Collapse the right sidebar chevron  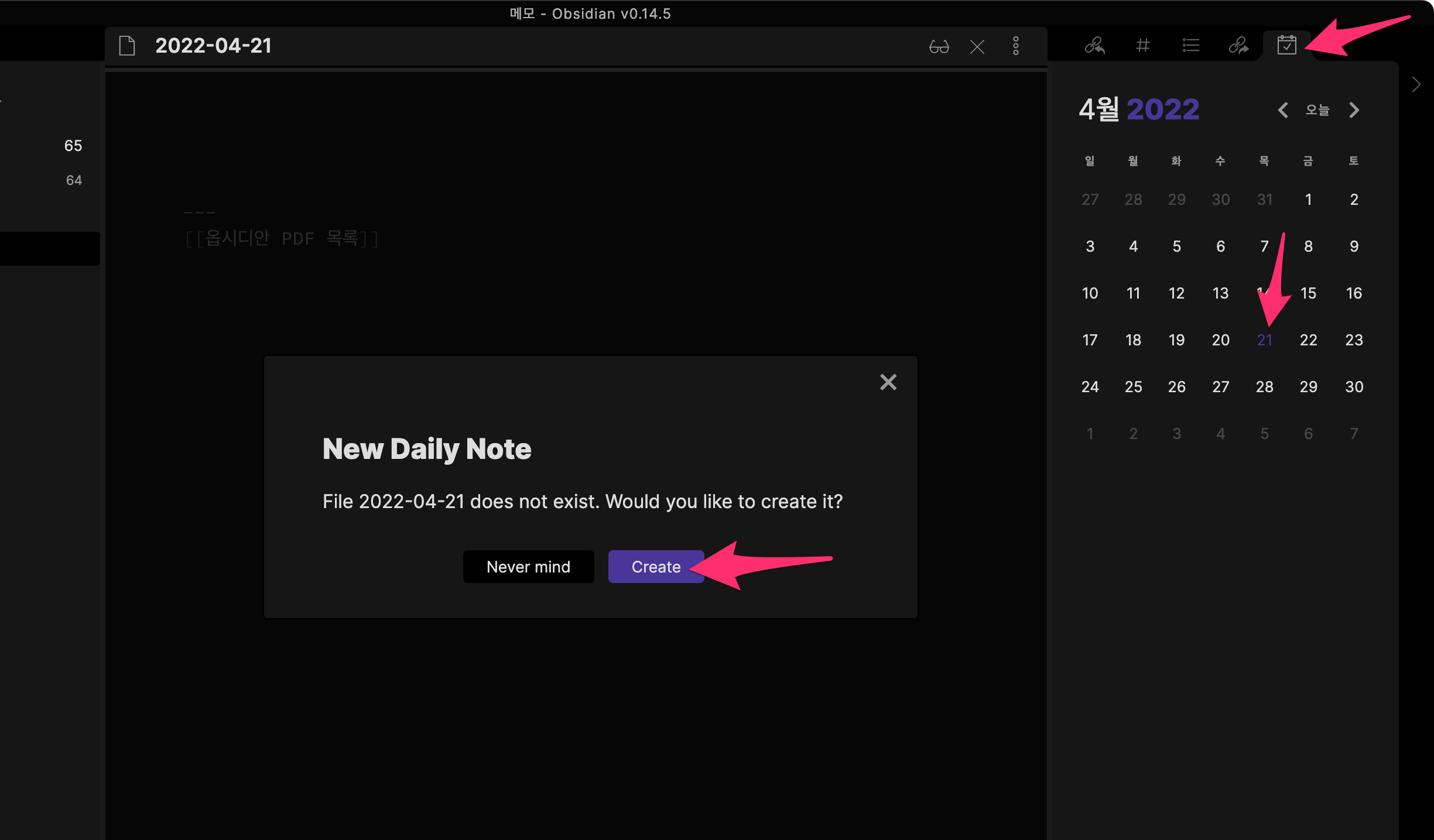(1416, 85)
